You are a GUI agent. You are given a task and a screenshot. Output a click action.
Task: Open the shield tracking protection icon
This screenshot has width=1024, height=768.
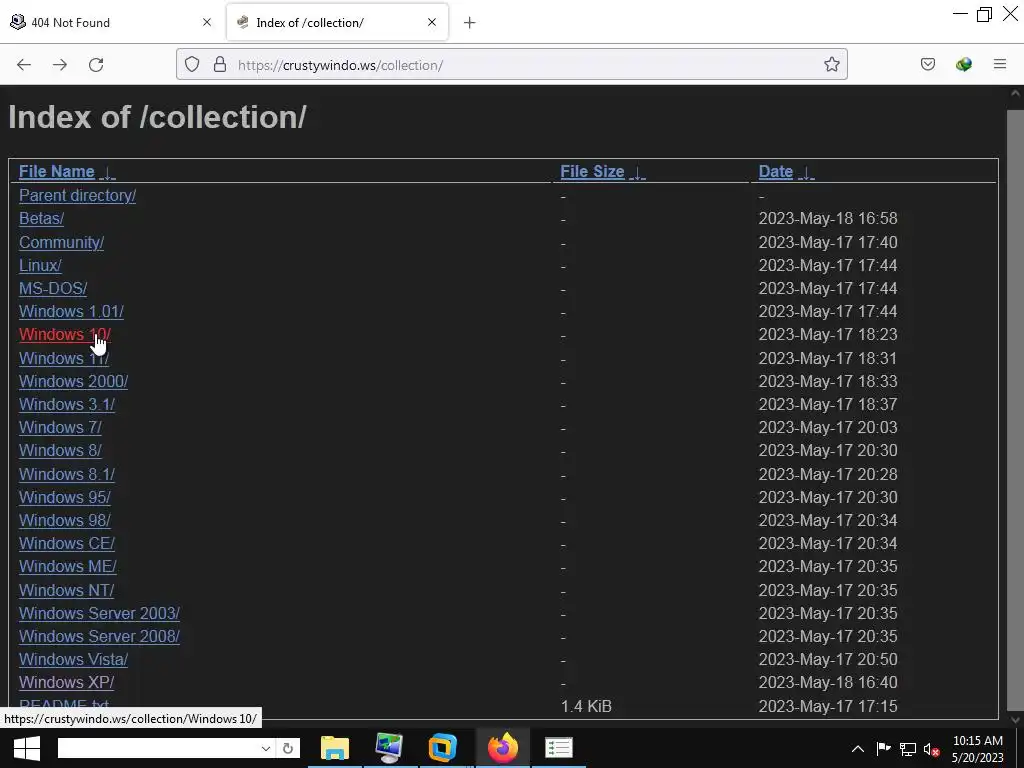tap(191, 65)
